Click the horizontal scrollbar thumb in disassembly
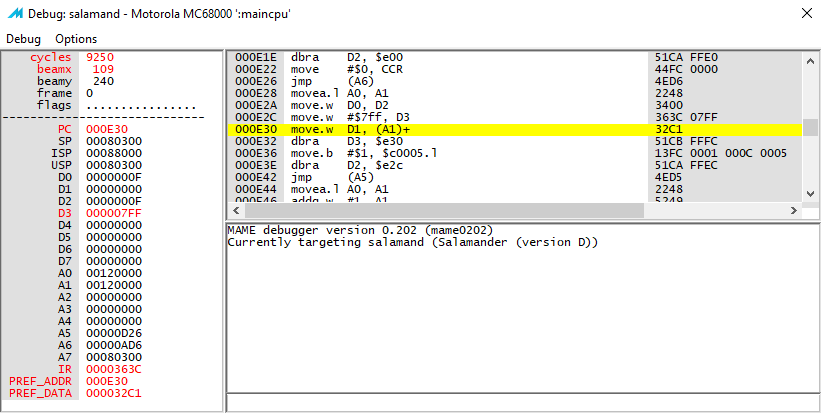821x413 pixels. [x=444, y=210]
